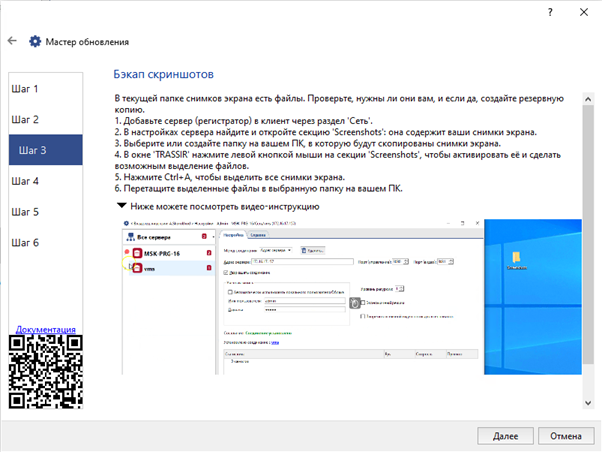Go back with the left arrow

click(12, 42)
